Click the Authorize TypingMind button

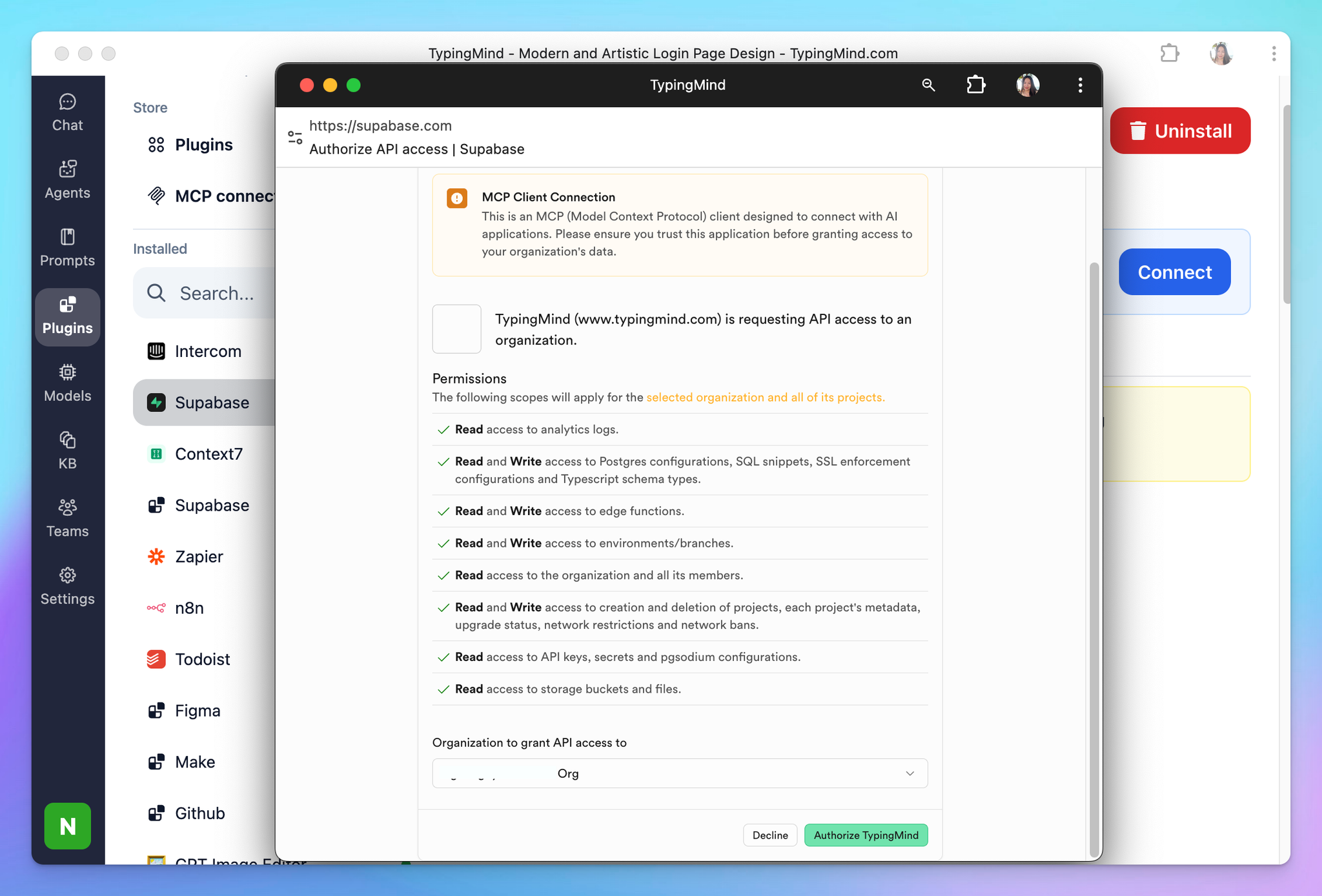pyautogui.click(x=866, y=835)
